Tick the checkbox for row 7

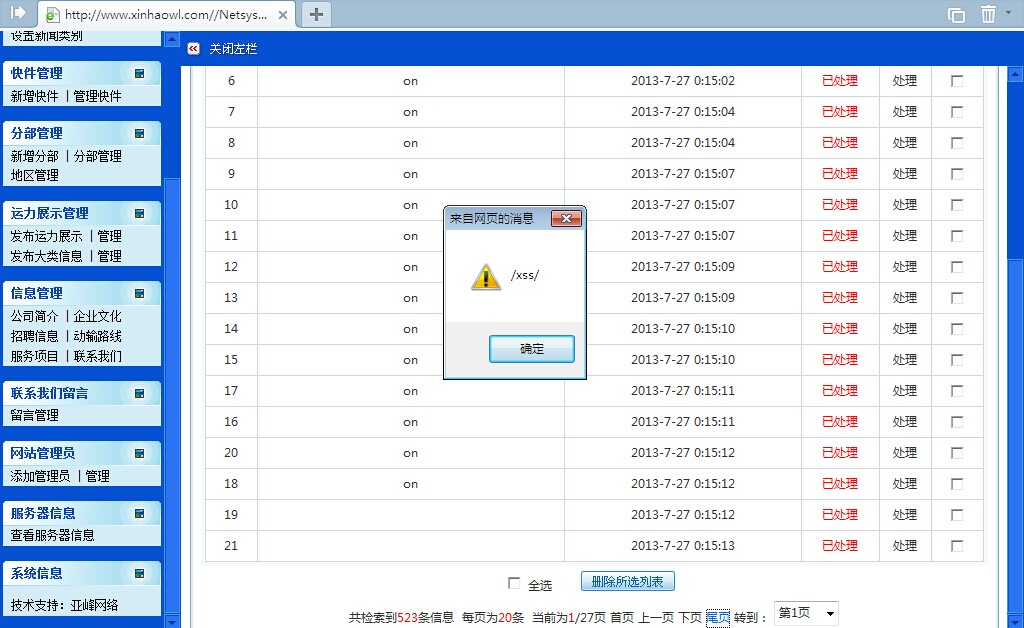[x=957, y=112]
